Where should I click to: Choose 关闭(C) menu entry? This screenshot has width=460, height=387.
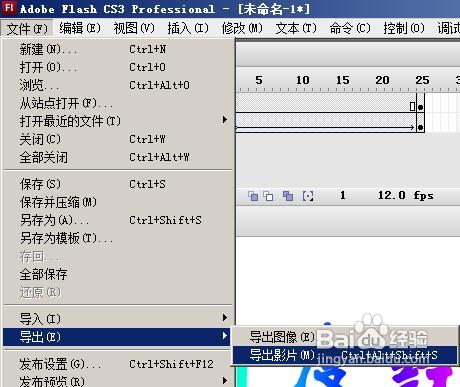click(117, 139)
